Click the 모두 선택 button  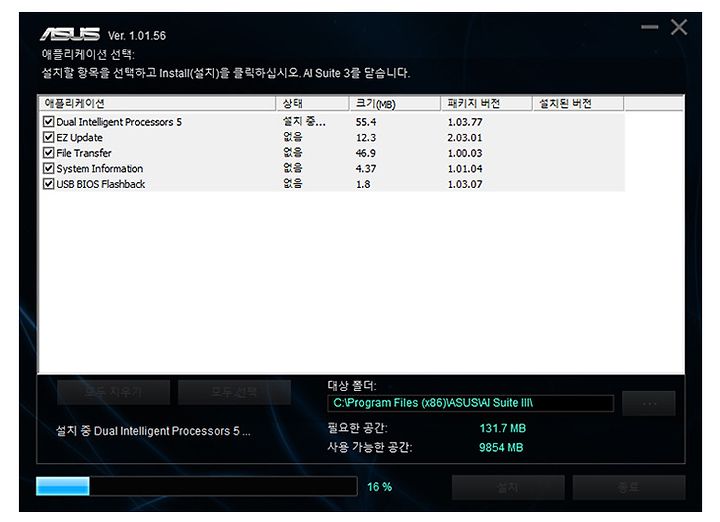click(x=234, y=393)
